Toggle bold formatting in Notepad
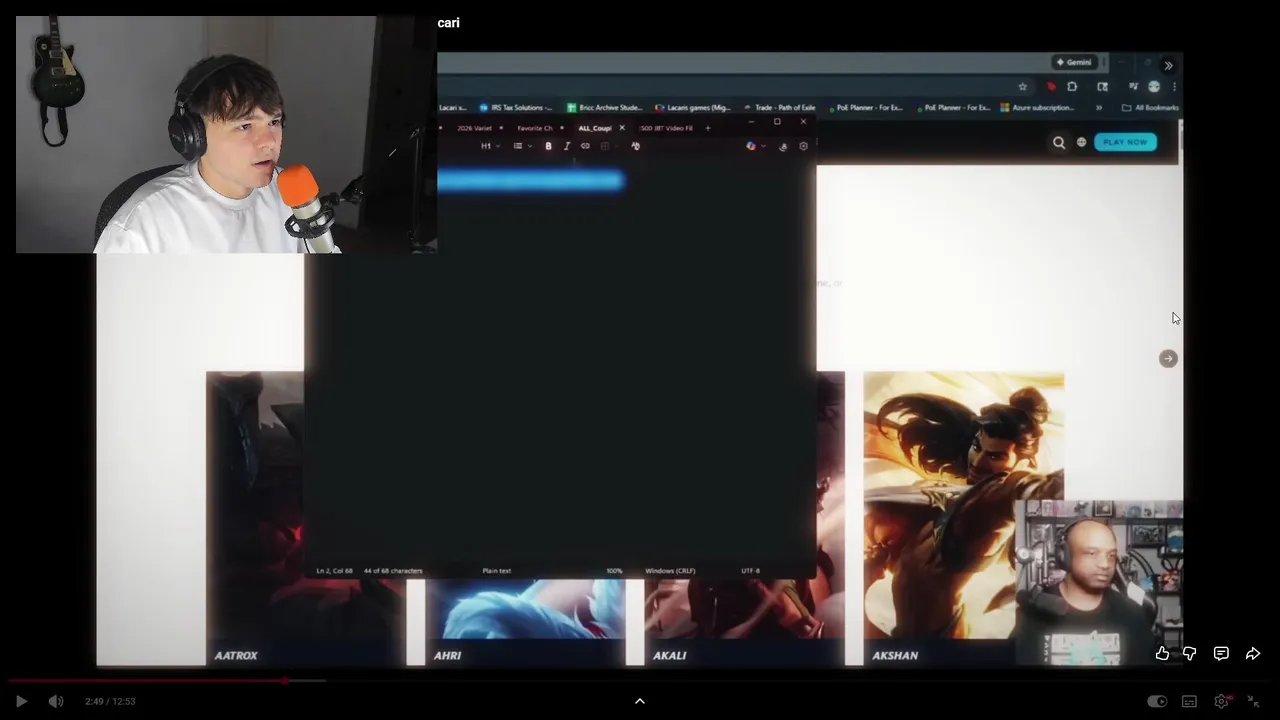The image size is (1280, 720). pos(548,146)
